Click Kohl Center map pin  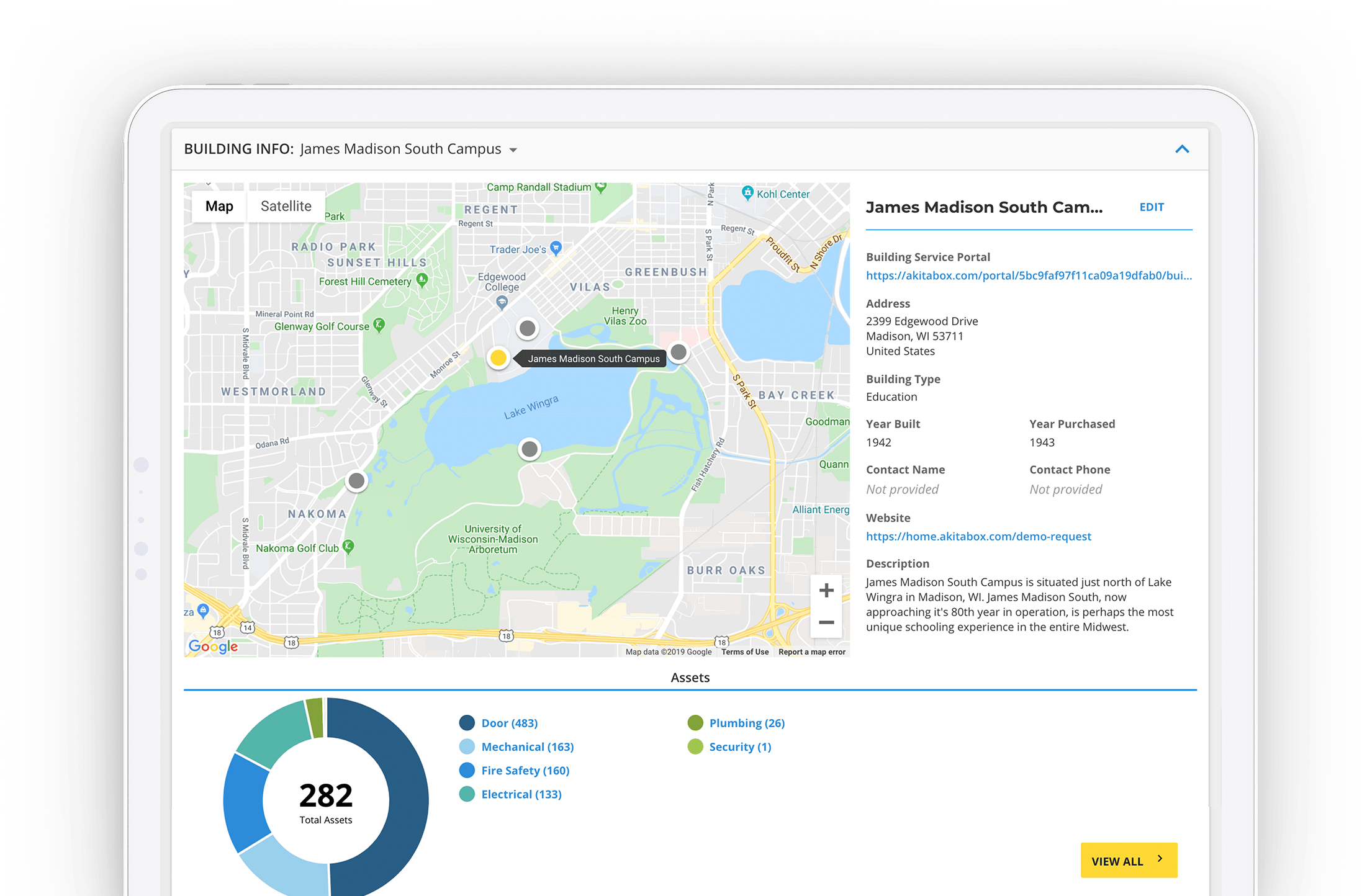pos(747,192)
